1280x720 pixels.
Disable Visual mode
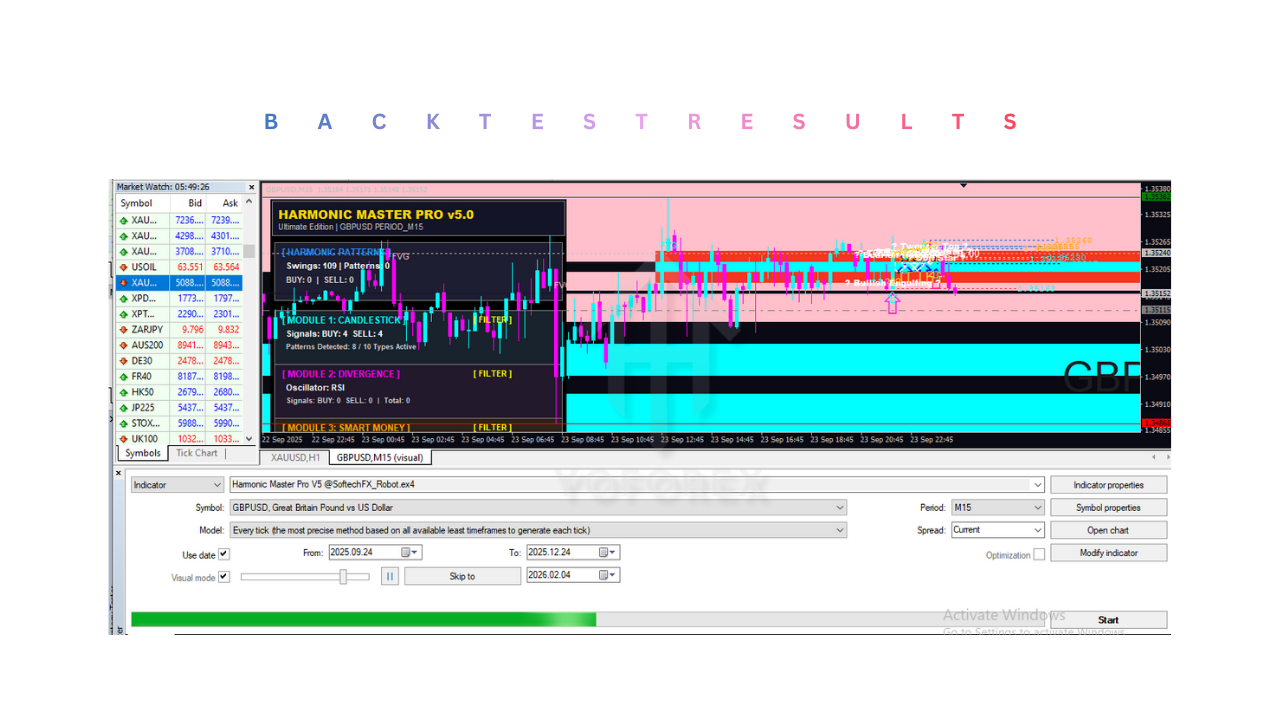click(x=224, y=576)
